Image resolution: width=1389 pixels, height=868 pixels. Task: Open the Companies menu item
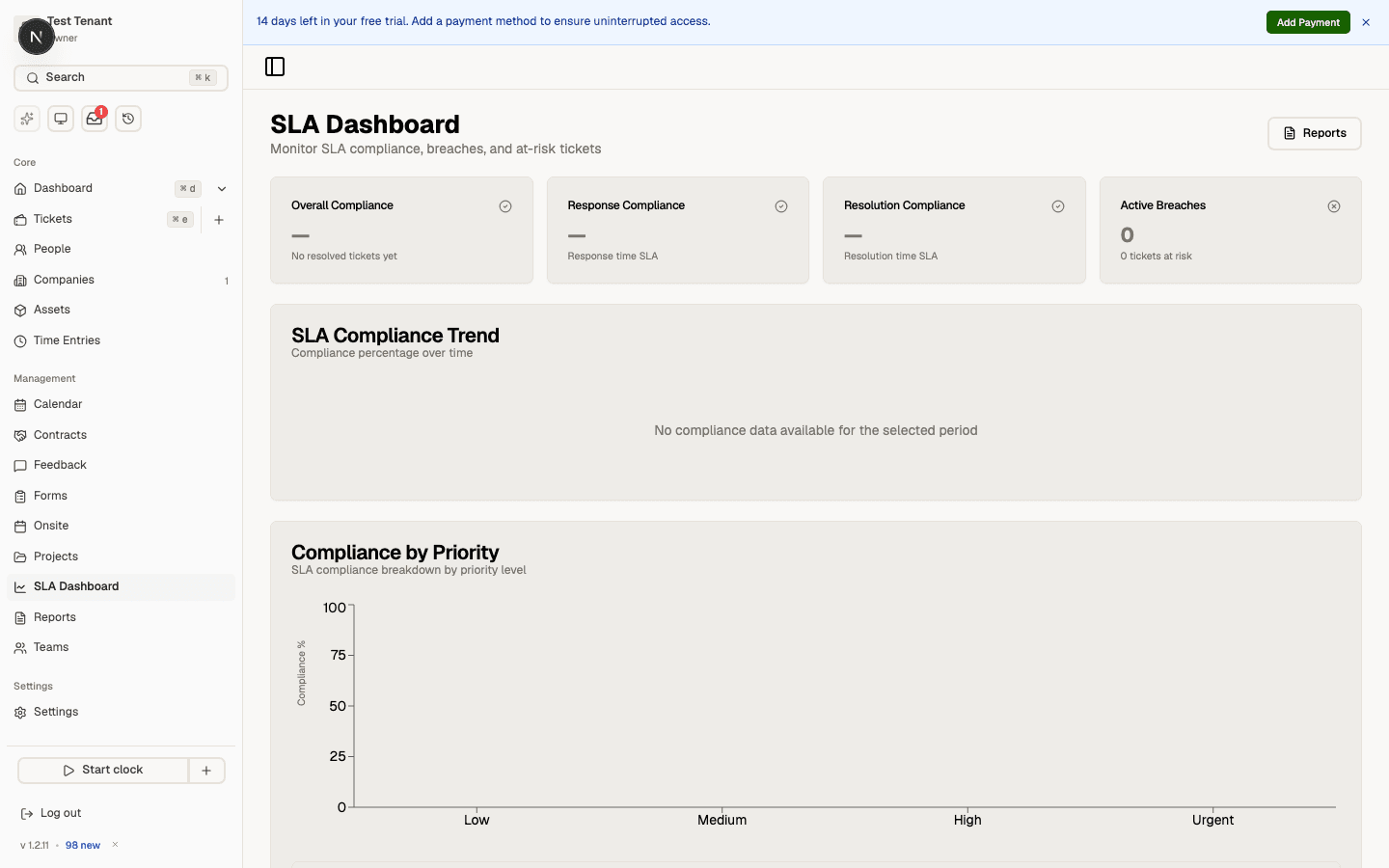(x=65, y=280)
